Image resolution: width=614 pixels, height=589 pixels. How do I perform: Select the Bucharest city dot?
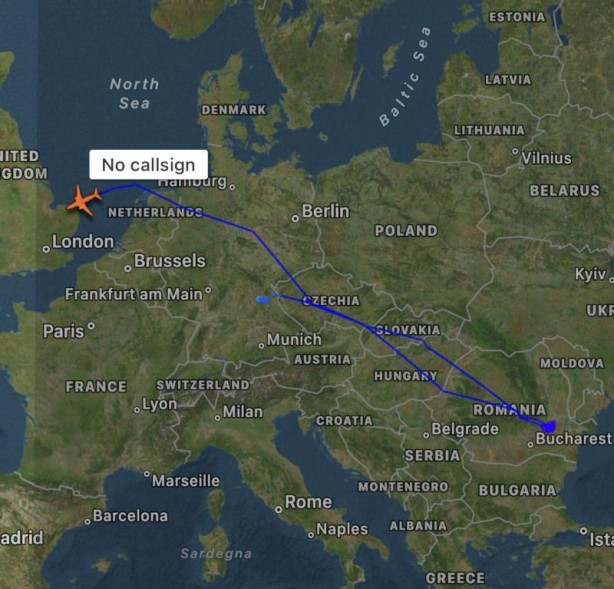pyautogui.click(x=530, y=445)
